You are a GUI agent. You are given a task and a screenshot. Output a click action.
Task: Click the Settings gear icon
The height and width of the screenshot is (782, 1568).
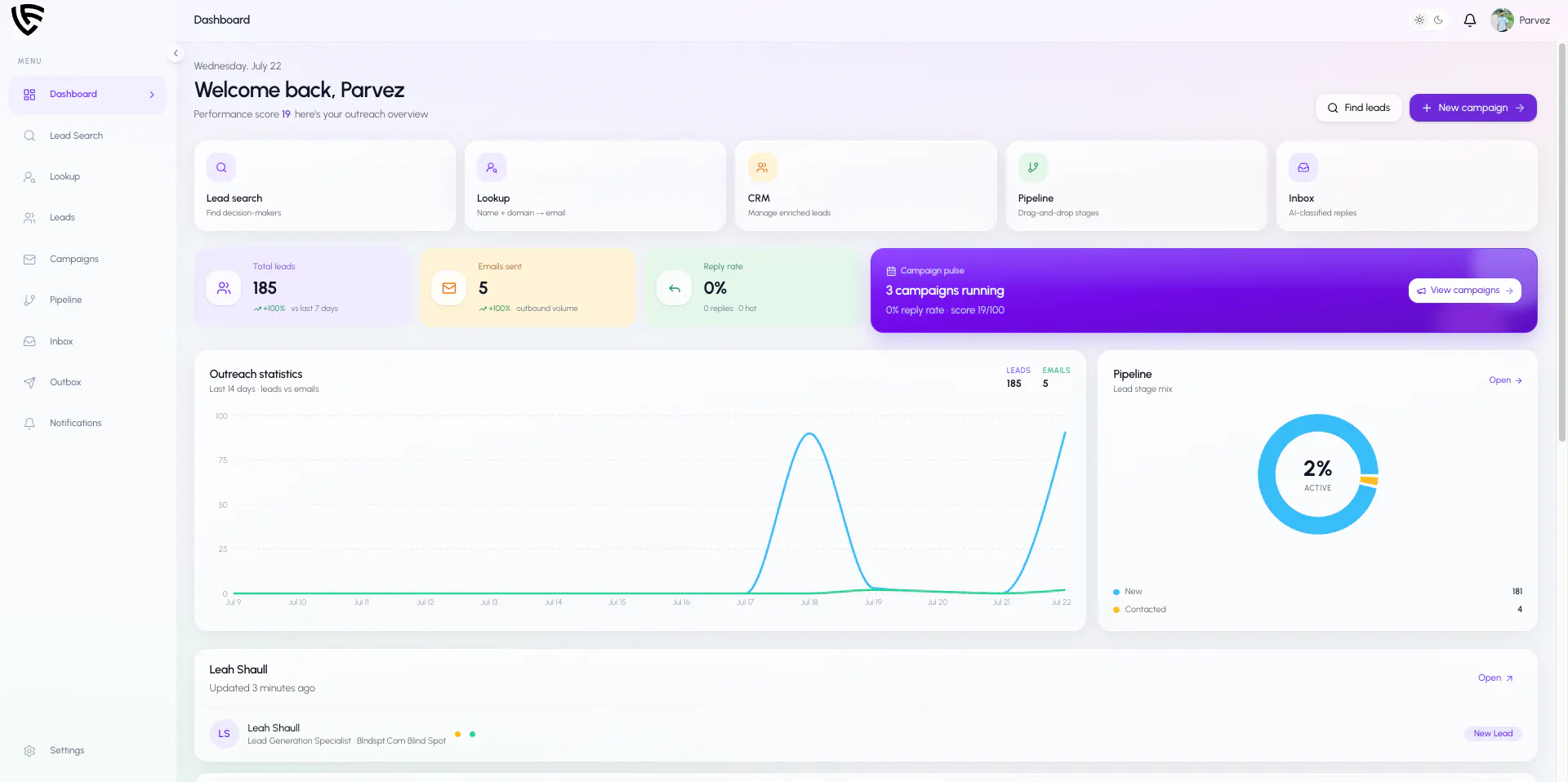[29, 751]
